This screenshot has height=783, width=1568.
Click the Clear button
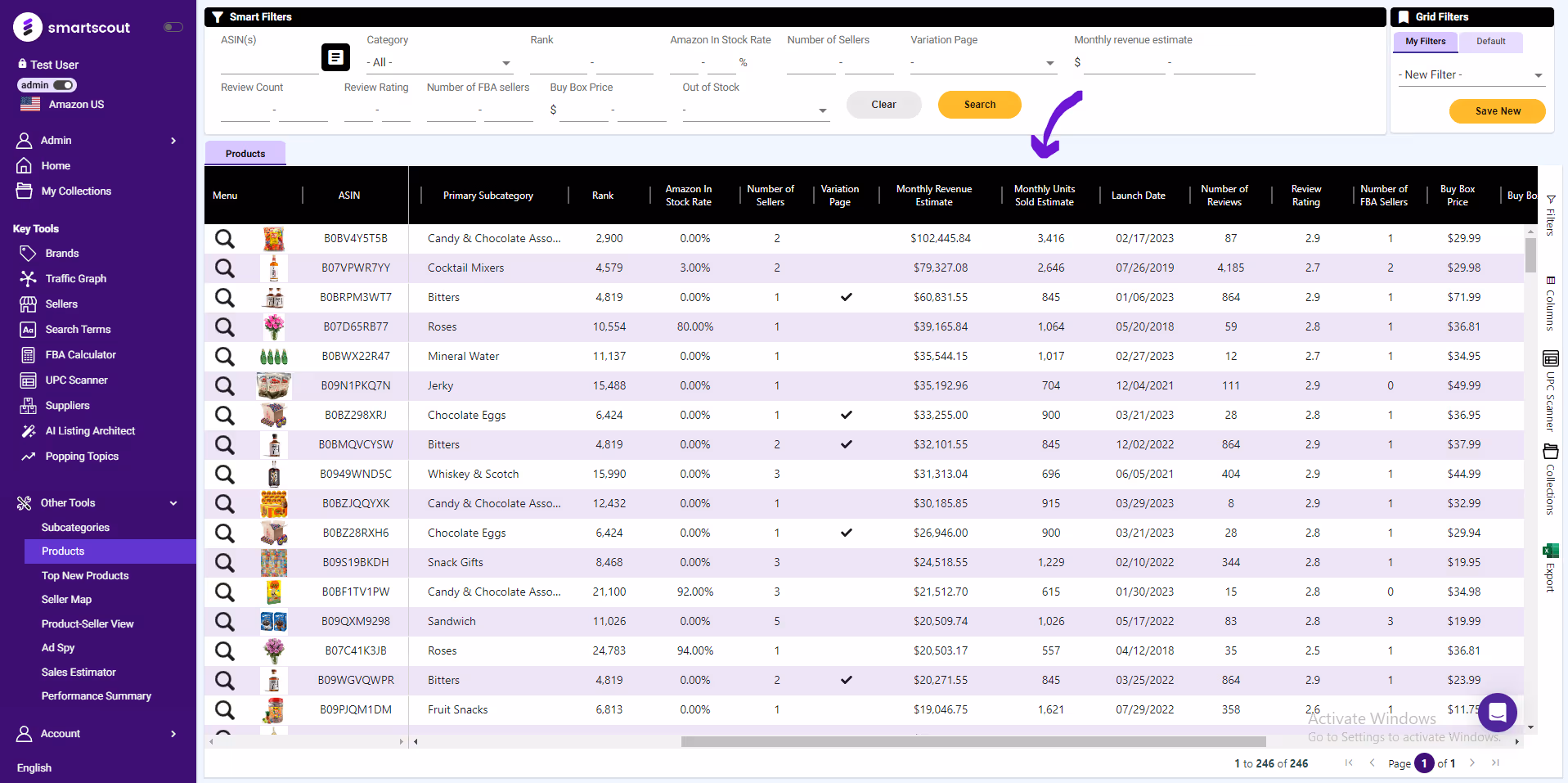884,105
